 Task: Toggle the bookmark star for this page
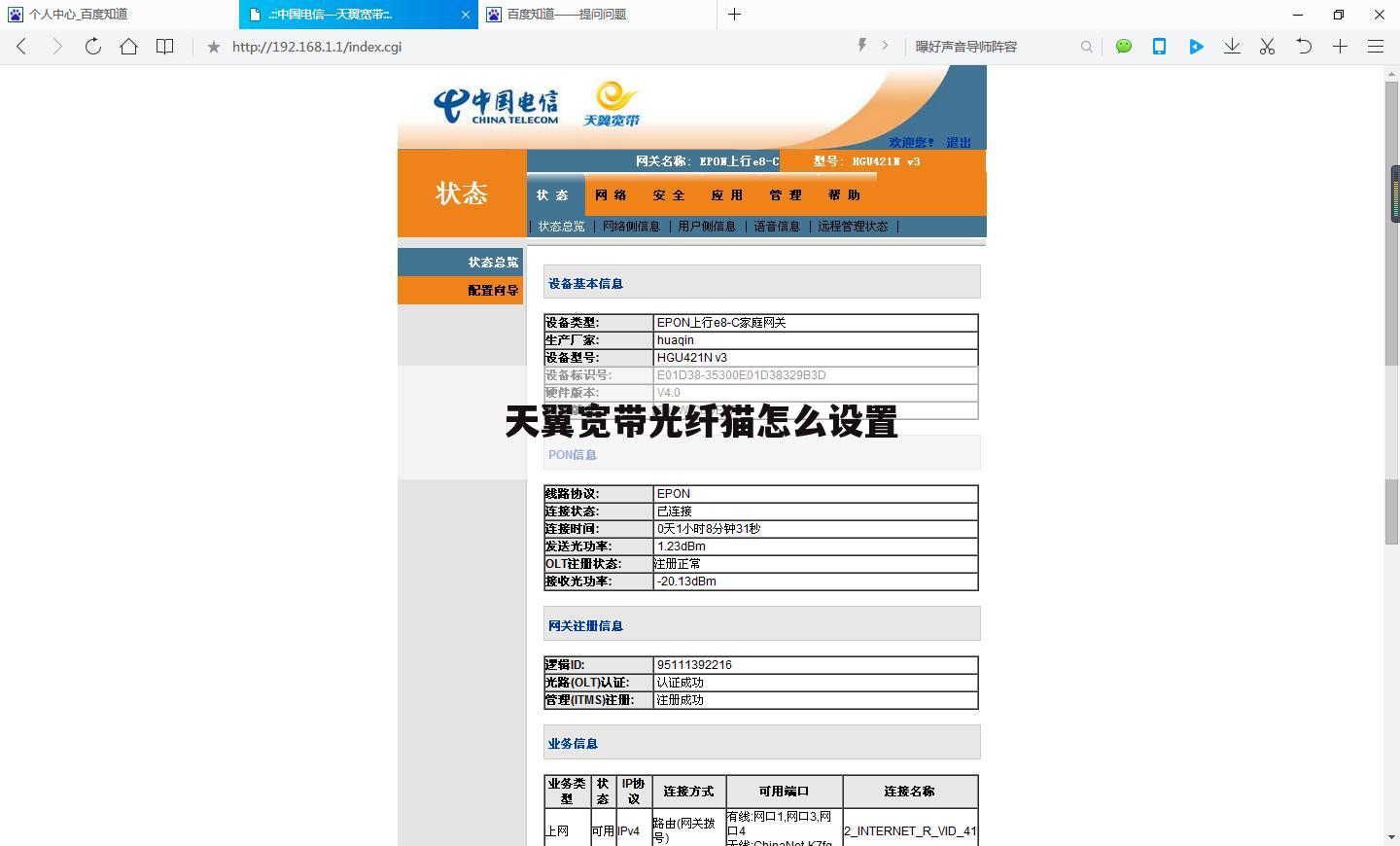click(x=213, y=46)
